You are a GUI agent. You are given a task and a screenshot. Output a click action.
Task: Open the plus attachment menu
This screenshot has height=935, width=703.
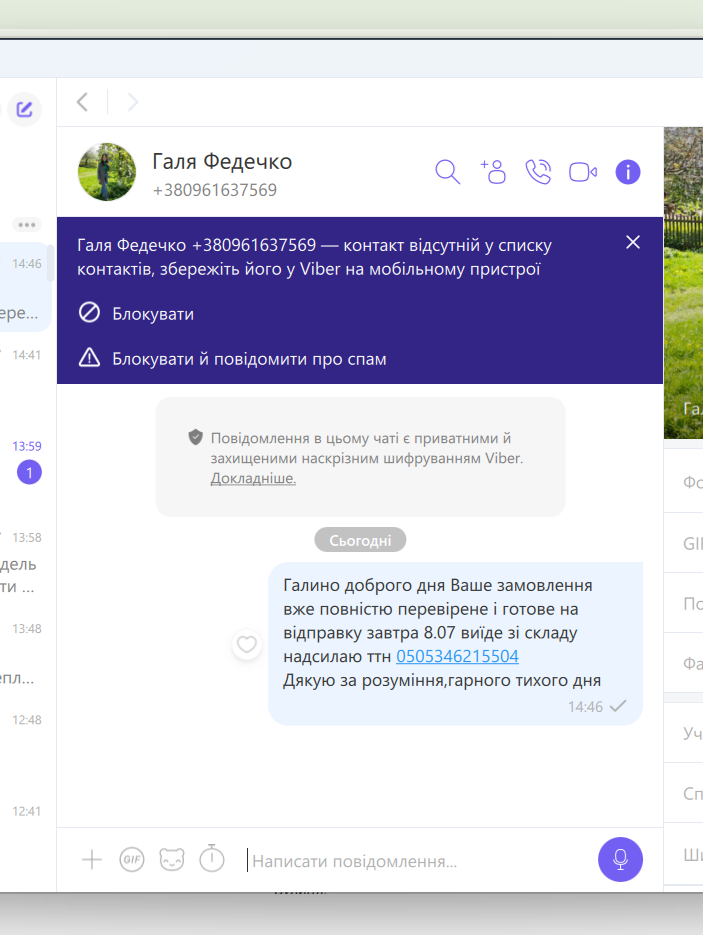coord(92,859)
